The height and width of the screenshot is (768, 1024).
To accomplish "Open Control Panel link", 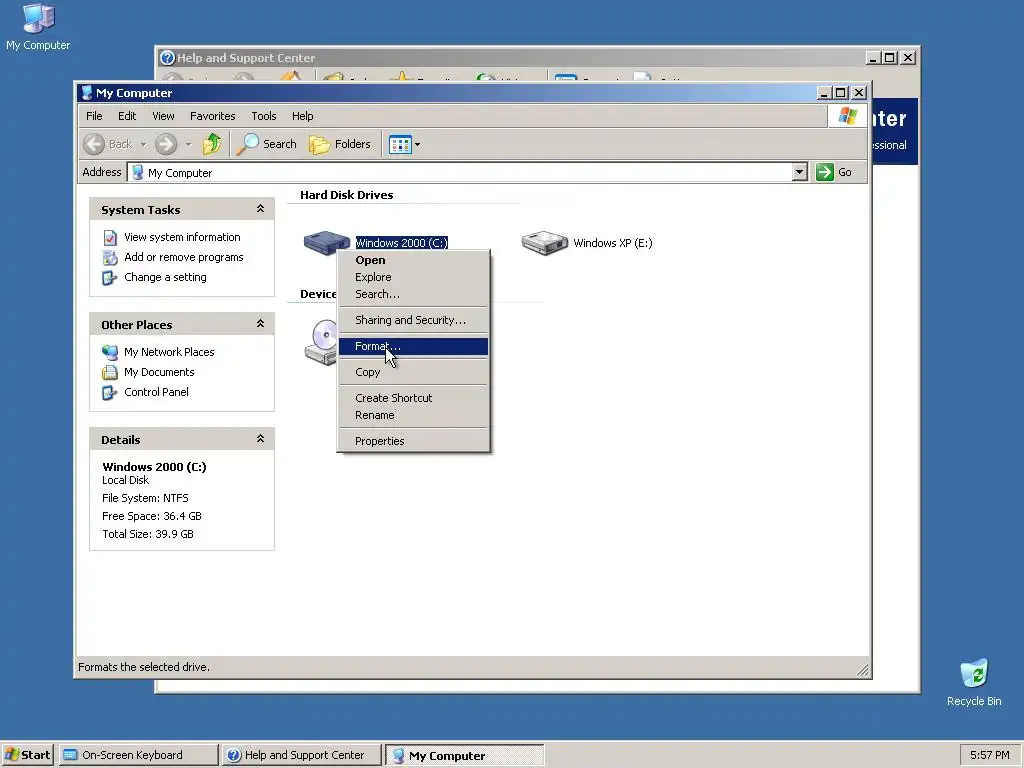I will coord(156,392).
